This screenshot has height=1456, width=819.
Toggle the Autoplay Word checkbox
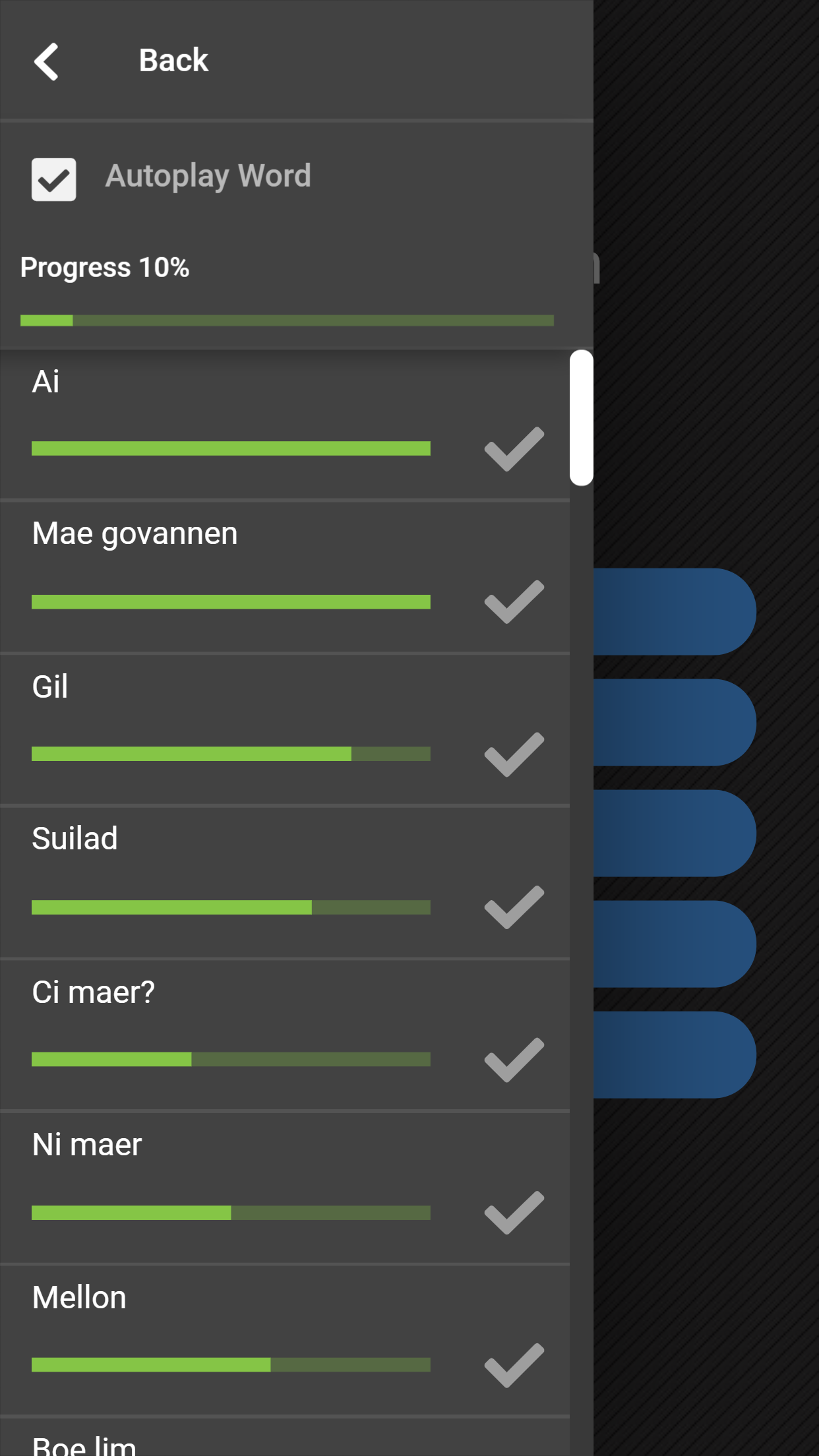(x=53, y=179)
